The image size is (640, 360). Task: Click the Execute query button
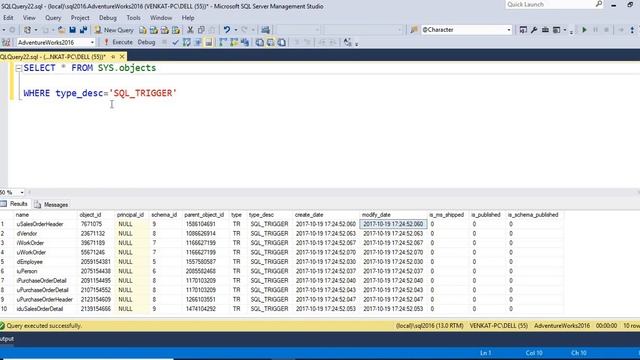point(118,42)
